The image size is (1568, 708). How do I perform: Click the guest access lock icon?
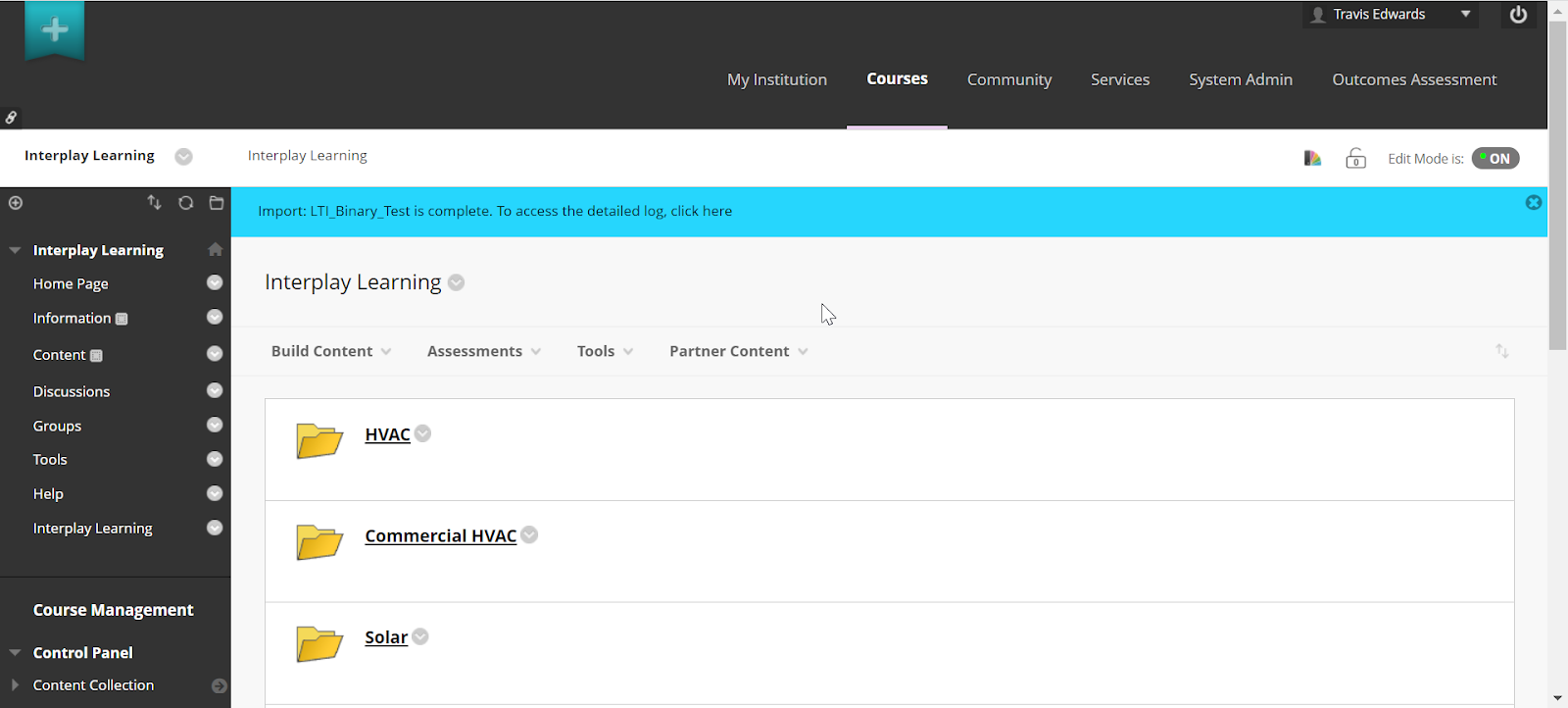point(1355,158)
